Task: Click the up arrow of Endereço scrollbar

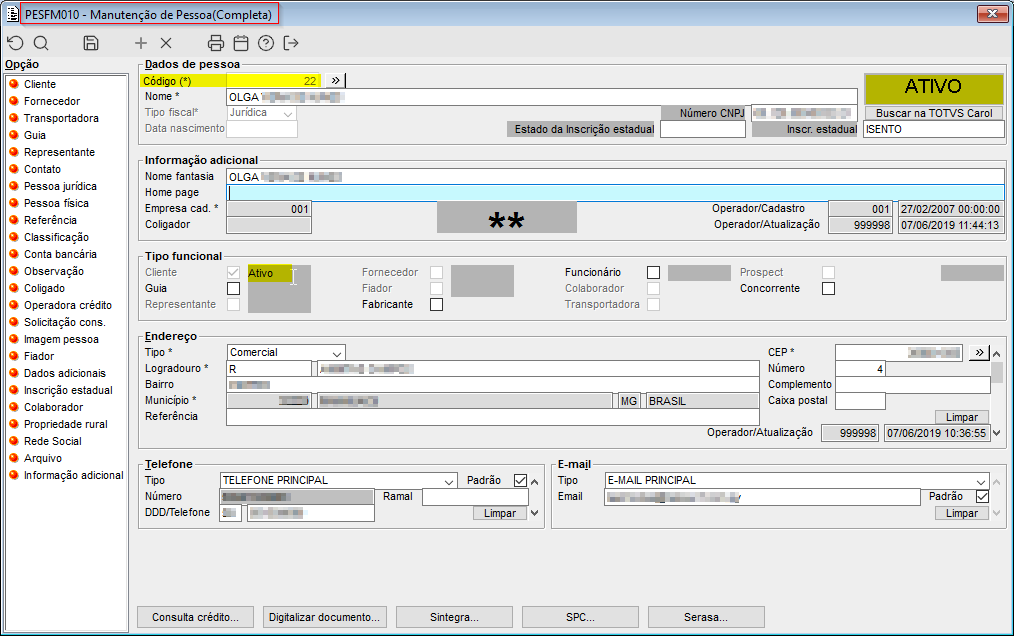Action: click(997, 354)
